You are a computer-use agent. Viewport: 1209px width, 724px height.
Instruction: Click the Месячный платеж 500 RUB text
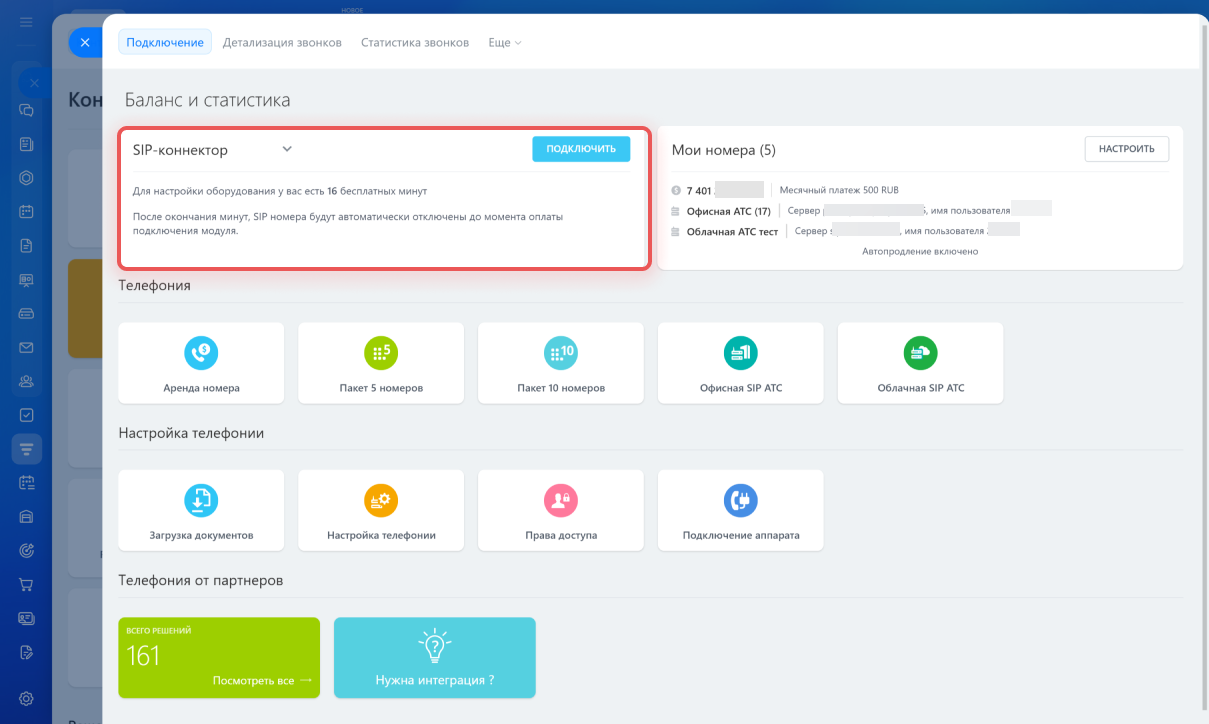tap(839, 190)
